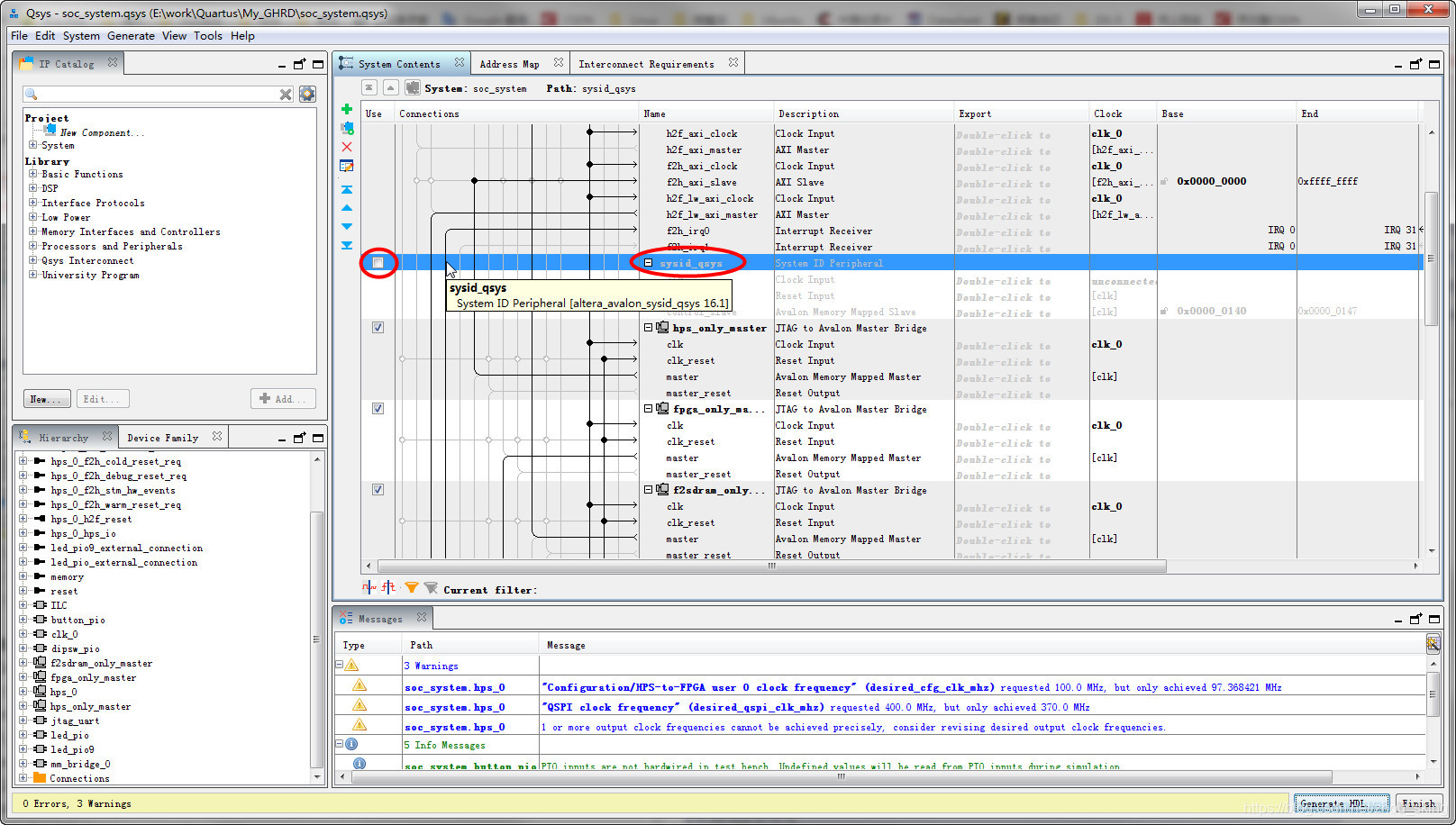The height and width of the screenshot is (825, 1456).
Task: Click the collapse connections column icon
Action: [x=369, y=587]
